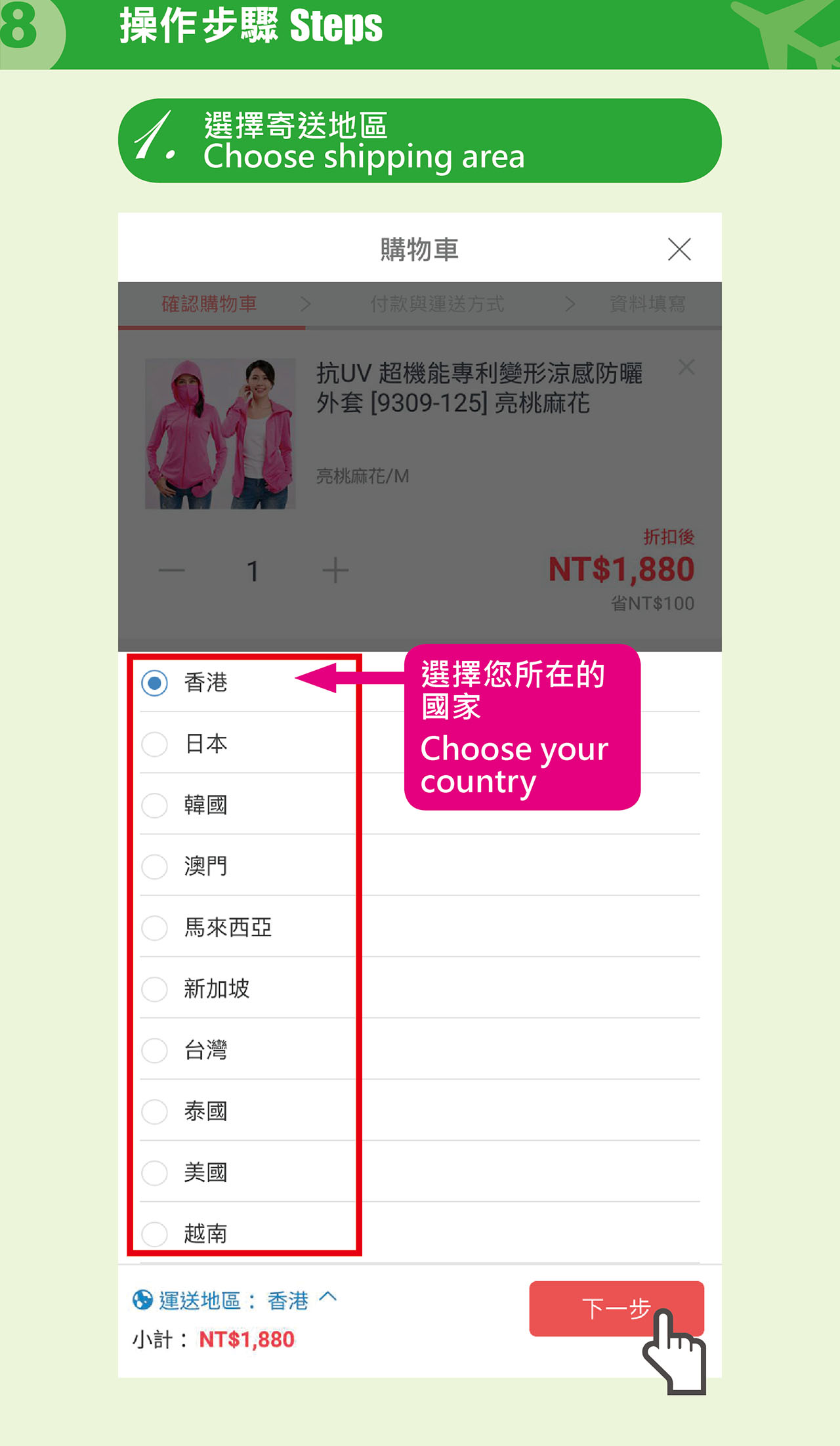This screenshot has height=1446, width=840.
Task: Switch to the 付款與運送方式 step tab
Action: [x=437, y=304]
